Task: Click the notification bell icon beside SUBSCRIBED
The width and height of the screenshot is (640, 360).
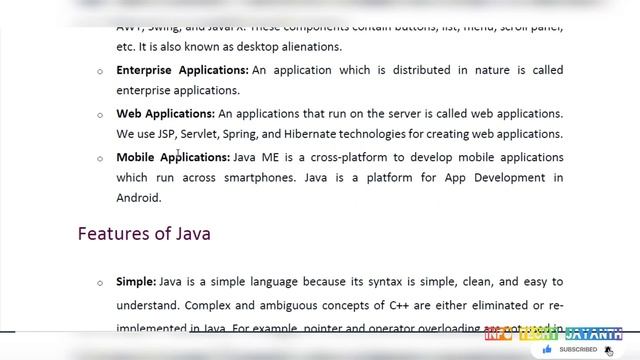Action: (x=609, y=350)
